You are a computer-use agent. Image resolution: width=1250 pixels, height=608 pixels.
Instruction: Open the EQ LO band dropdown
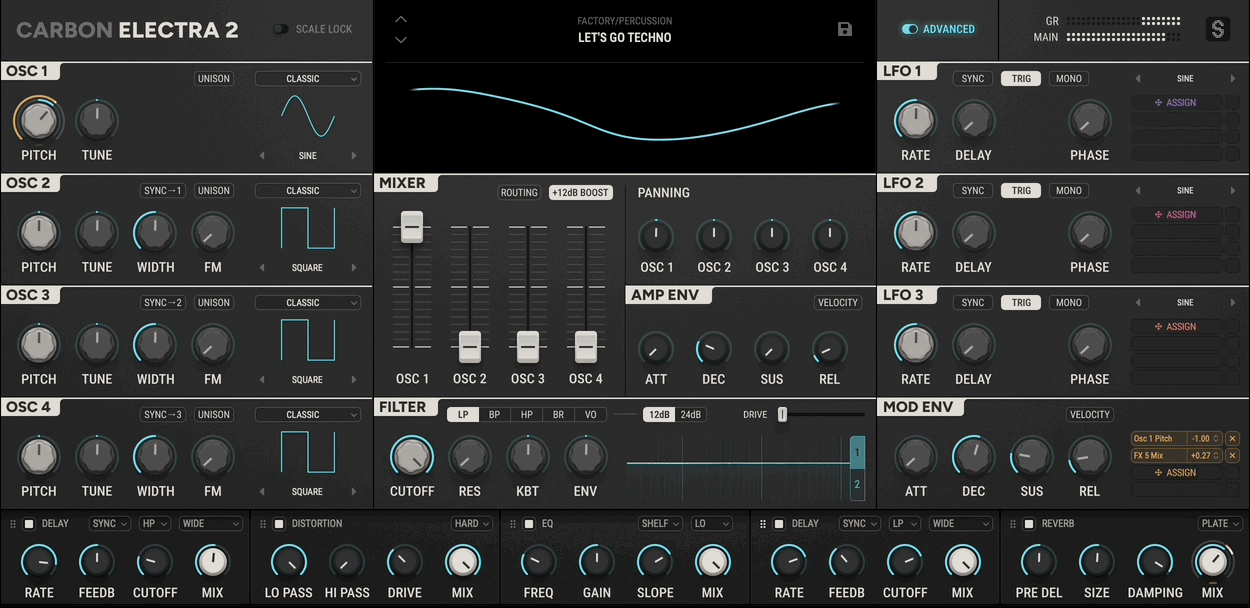[x=714, y=524]
